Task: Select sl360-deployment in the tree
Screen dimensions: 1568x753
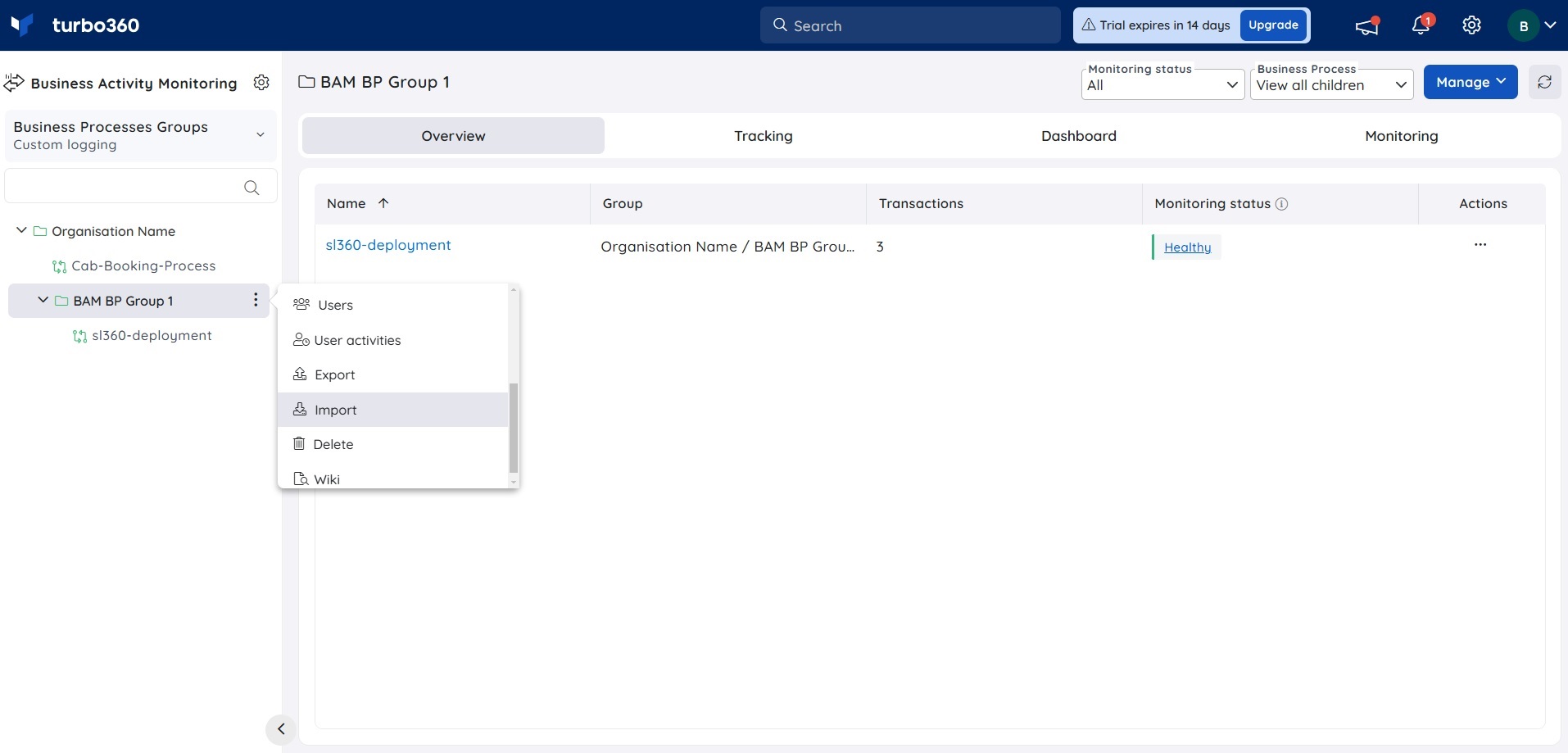Action: (x=152, y=336)
